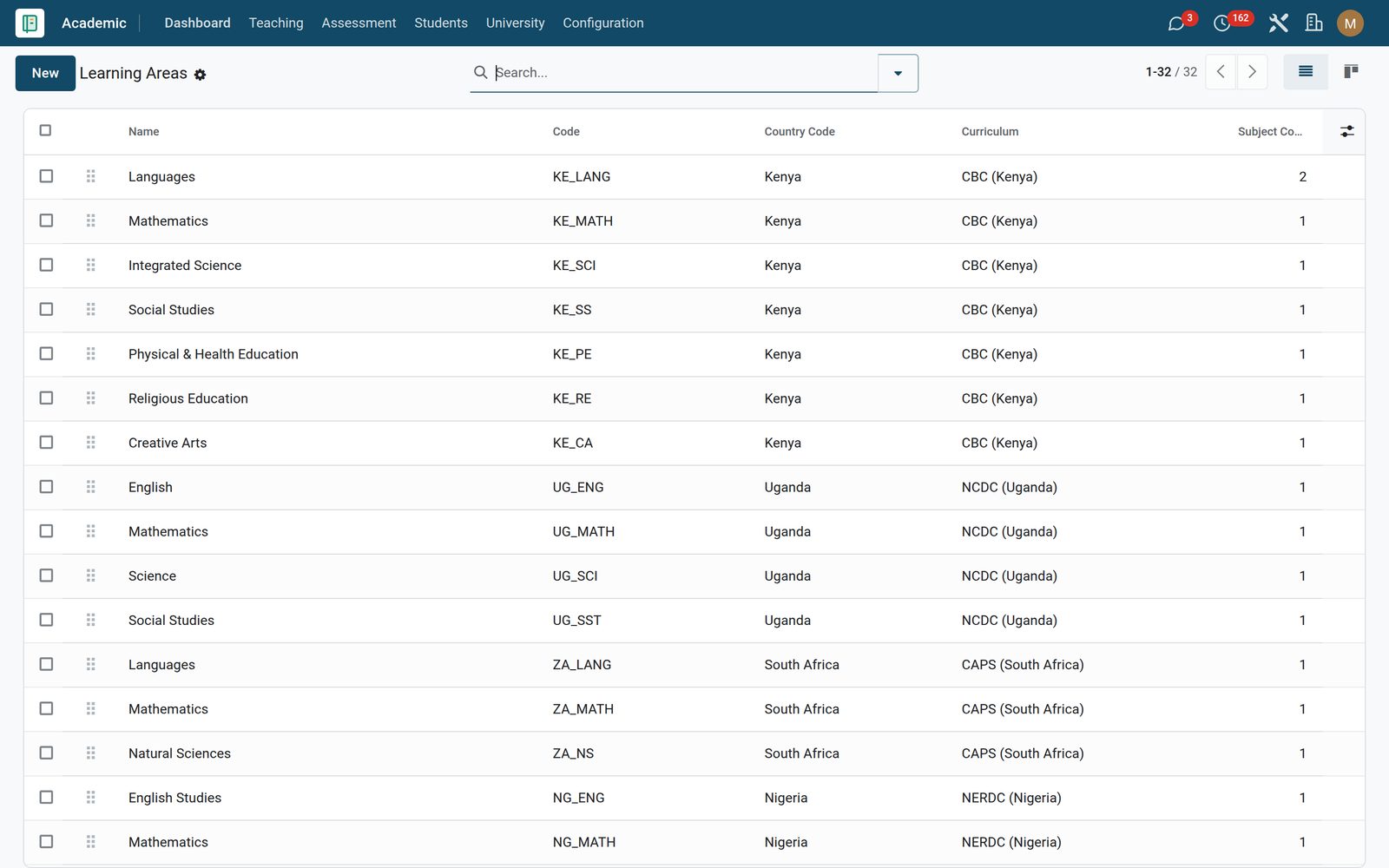This screenshot has width=1389, height=868.
Task: Select the Natural Sciences row checkbox
Action: coord(46,753)
